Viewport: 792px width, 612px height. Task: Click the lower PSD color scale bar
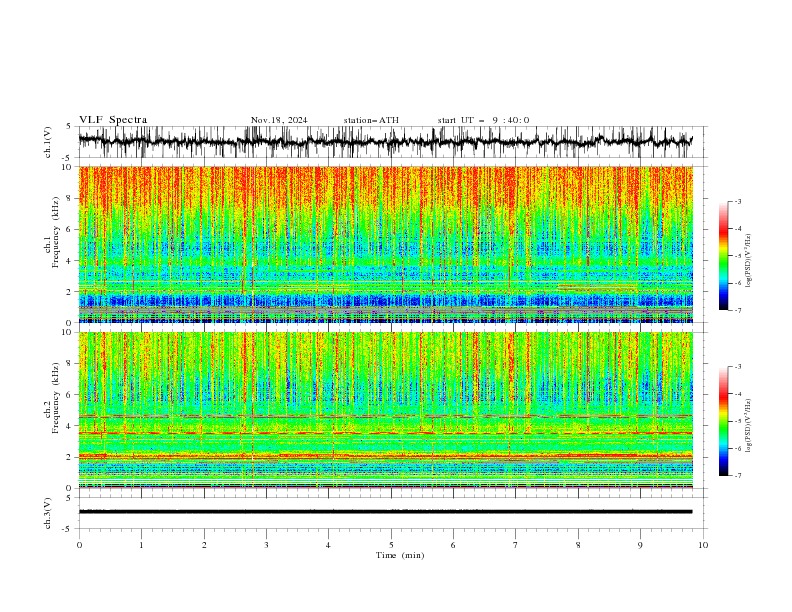(724, 421)
